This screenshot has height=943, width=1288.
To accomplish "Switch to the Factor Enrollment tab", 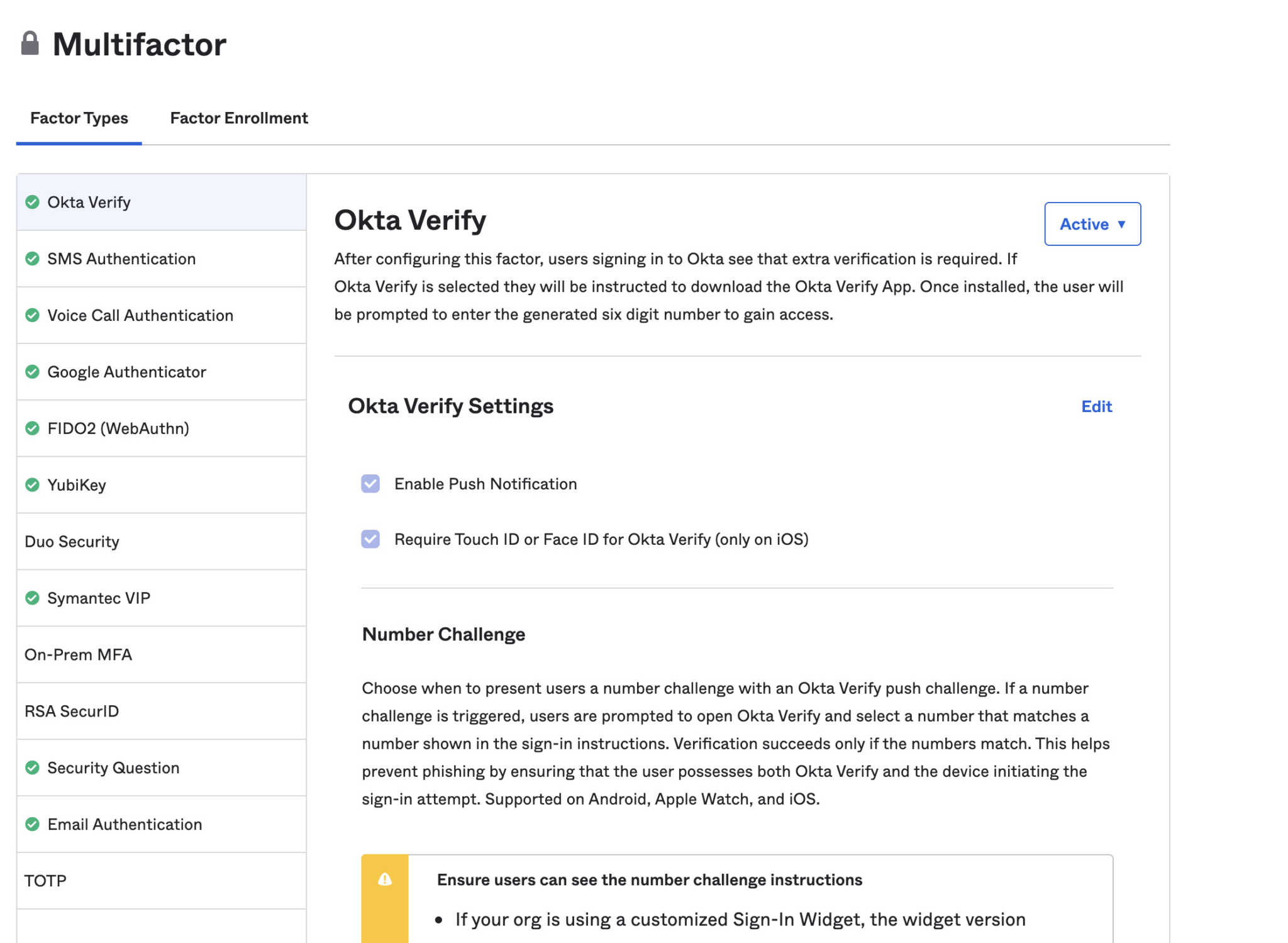I will click(x=239, y=118).
